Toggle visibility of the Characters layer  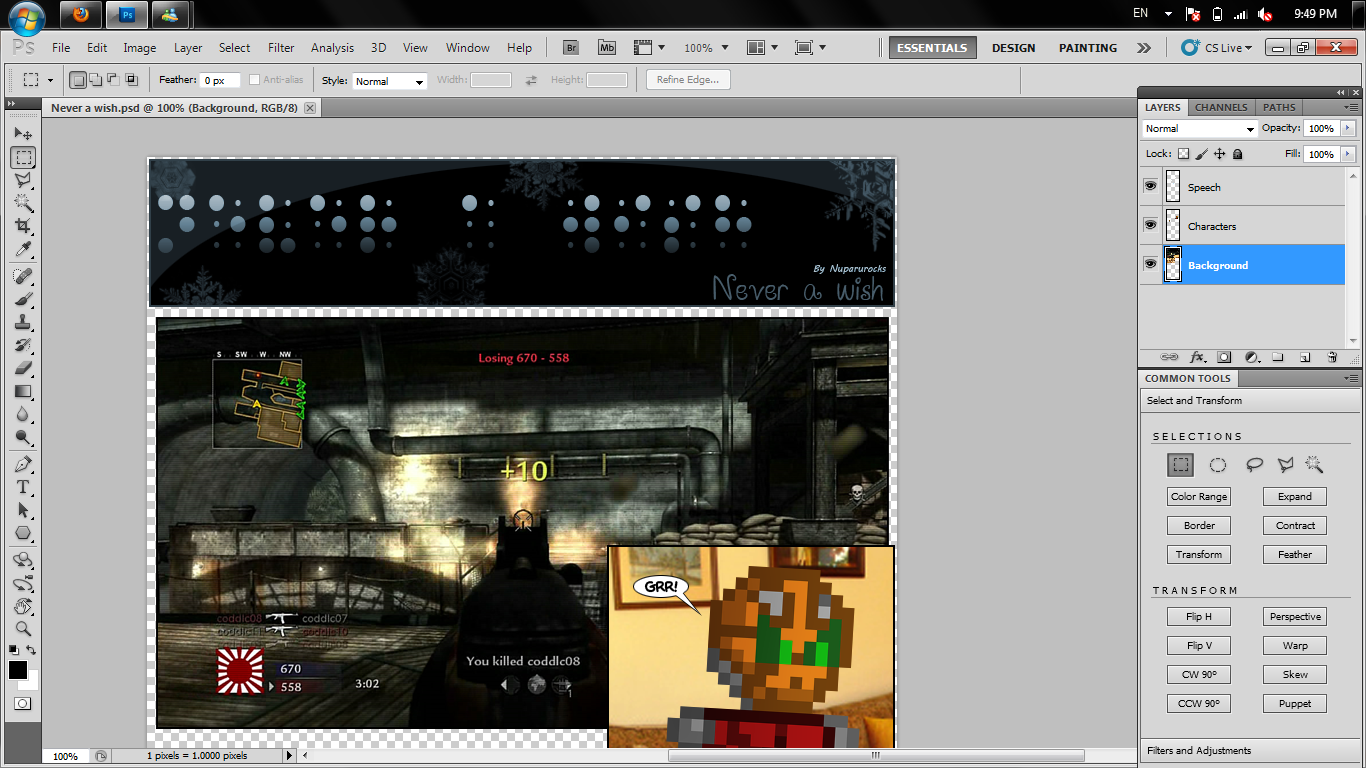click(1150, 226)
